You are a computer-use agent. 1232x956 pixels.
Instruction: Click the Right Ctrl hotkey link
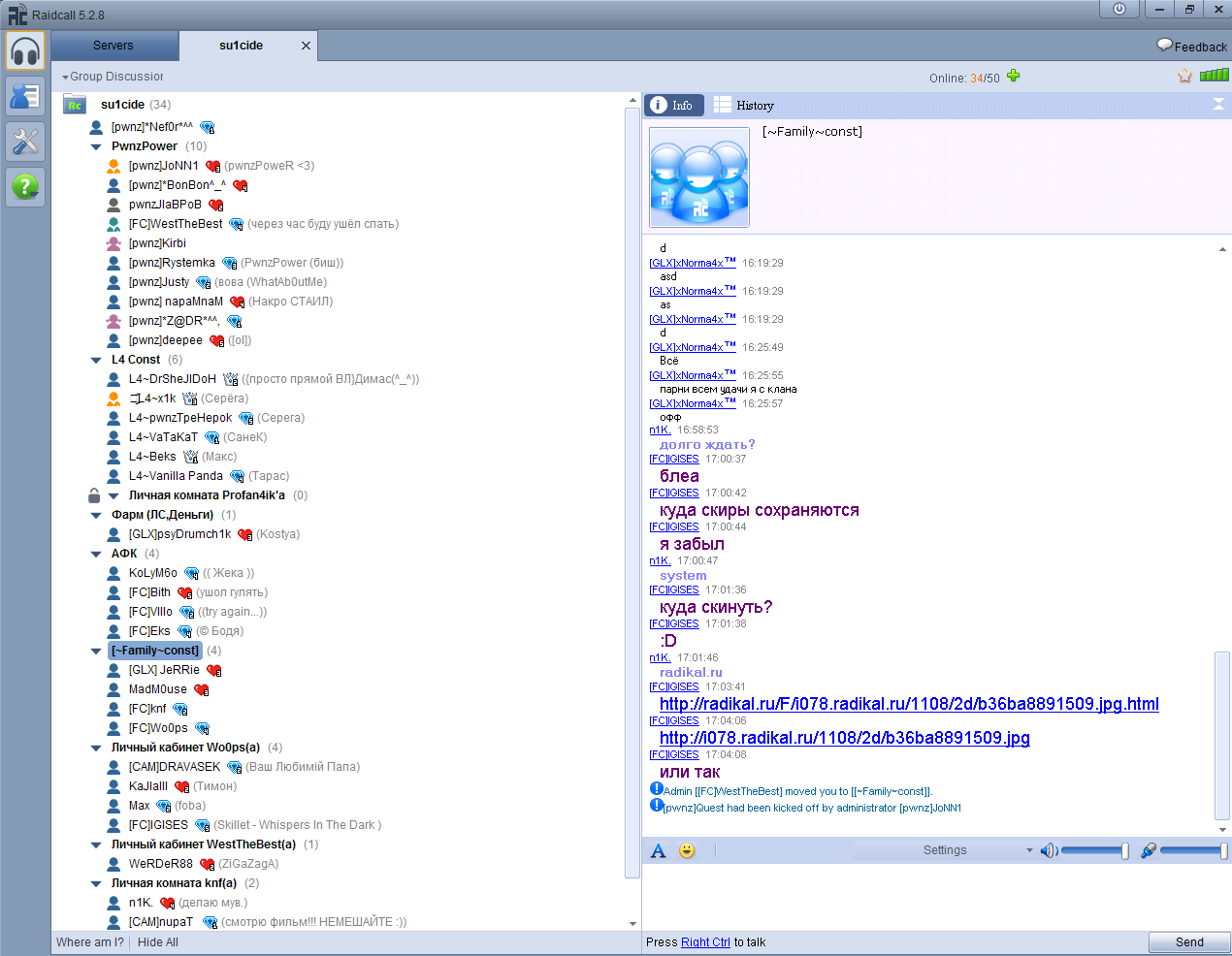tap(705, 942)
